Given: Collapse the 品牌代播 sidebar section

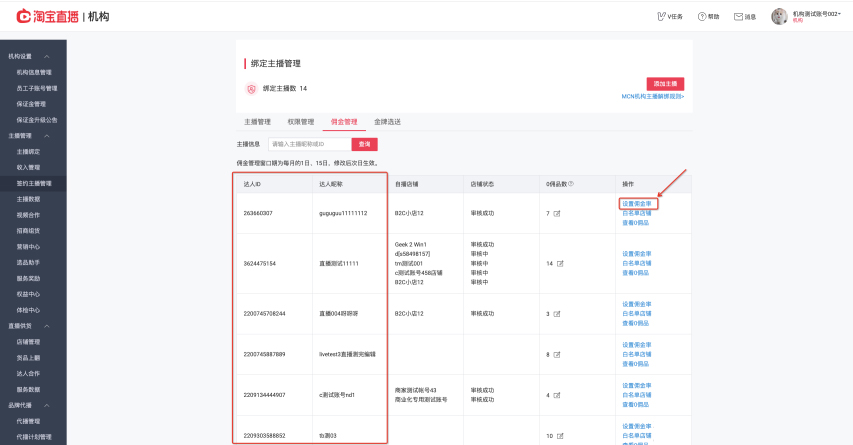Looking at the screenshot, I should [47, 406].
